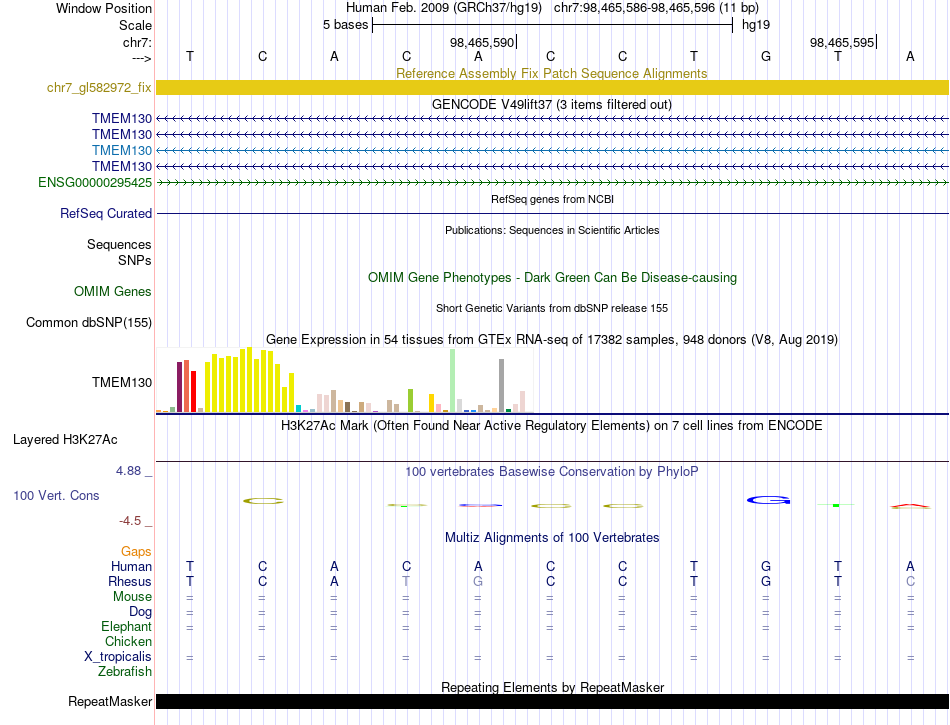Click the ENSG00000295425 gene label
950x725 pixels.
pyautogui.click(x=95, y=182)
